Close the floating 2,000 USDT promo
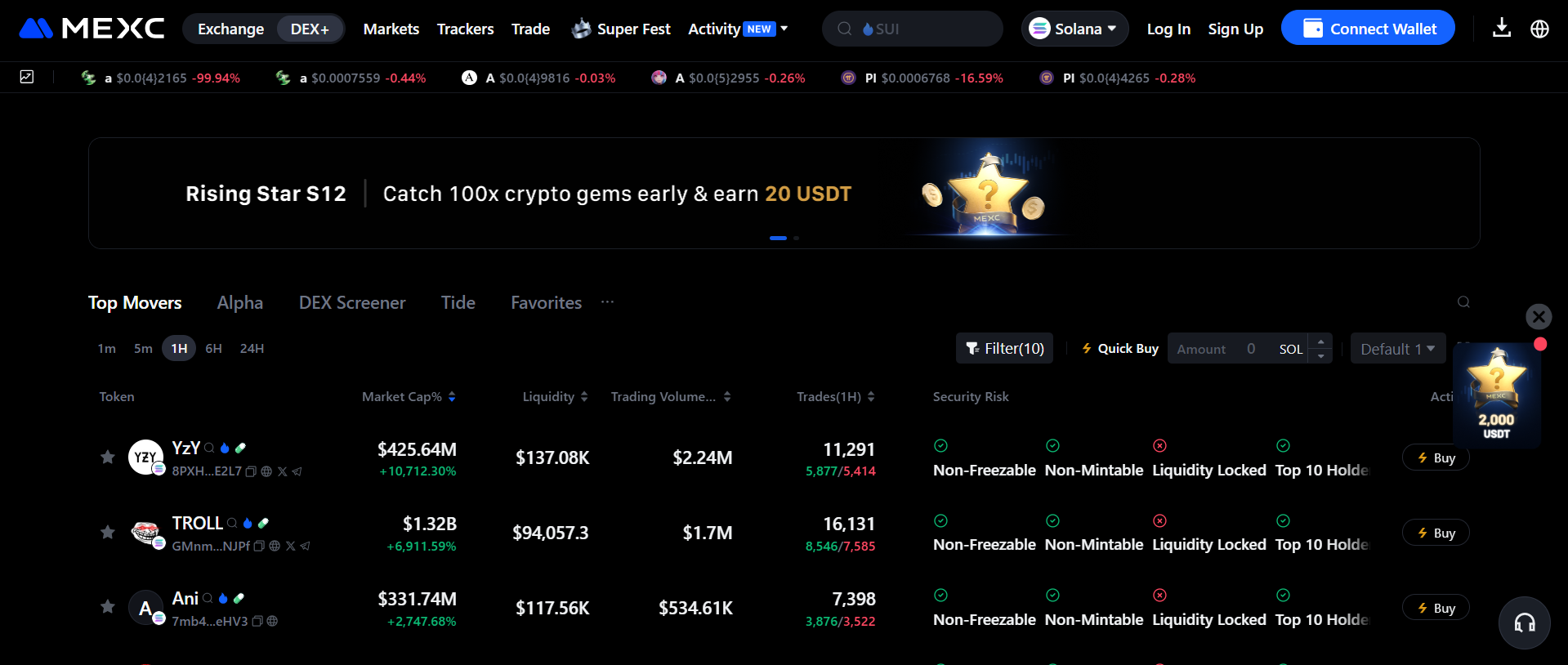 1539,316
